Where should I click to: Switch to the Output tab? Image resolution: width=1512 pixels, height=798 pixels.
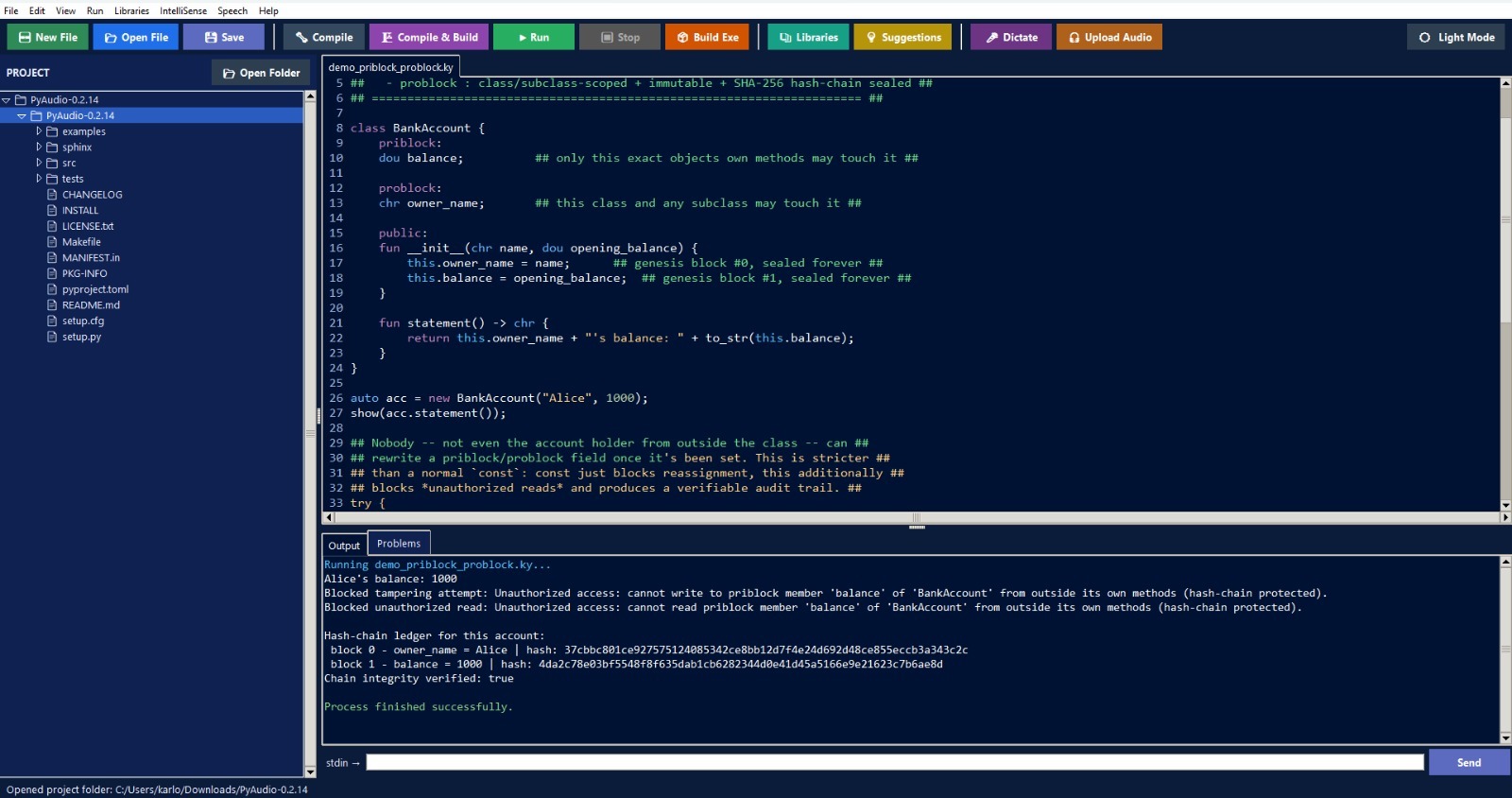pyautogui.click(x=344, y=546)
